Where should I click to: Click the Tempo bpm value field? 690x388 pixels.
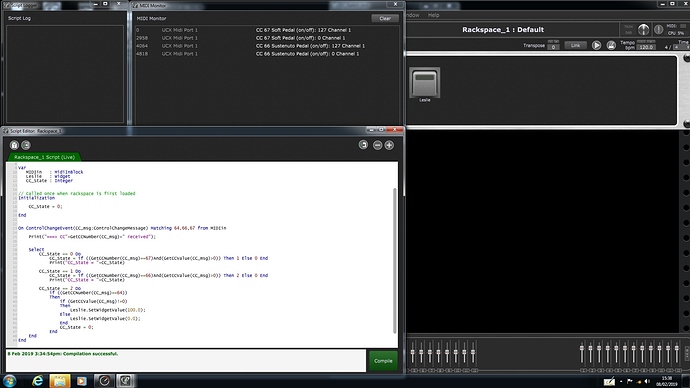pos(646,47)
